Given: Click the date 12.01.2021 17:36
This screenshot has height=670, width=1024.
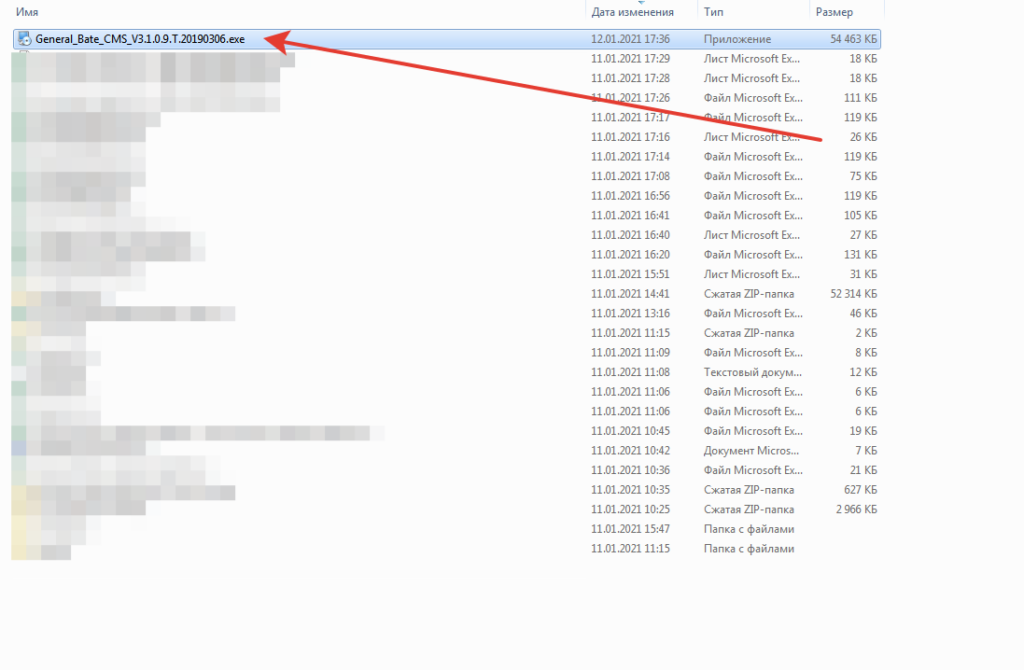Looking at the screenshot, I should [x=630, y=39].
